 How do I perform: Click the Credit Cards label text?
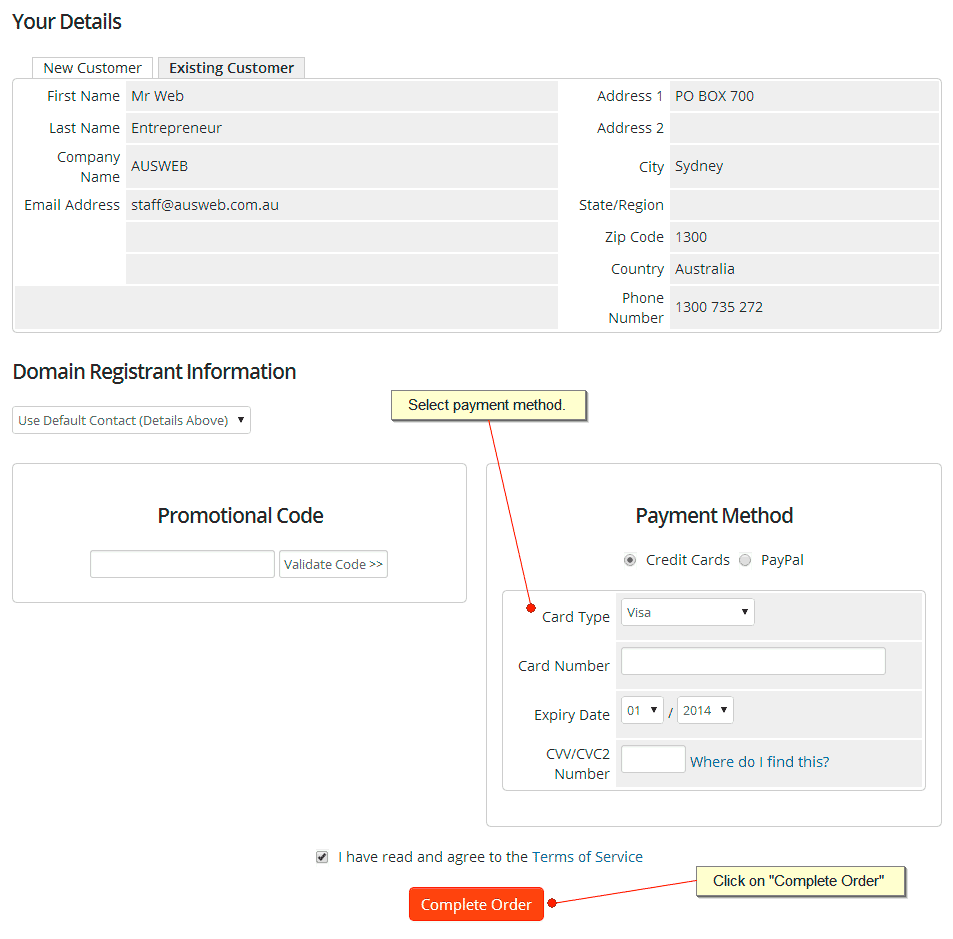[687, 560]
